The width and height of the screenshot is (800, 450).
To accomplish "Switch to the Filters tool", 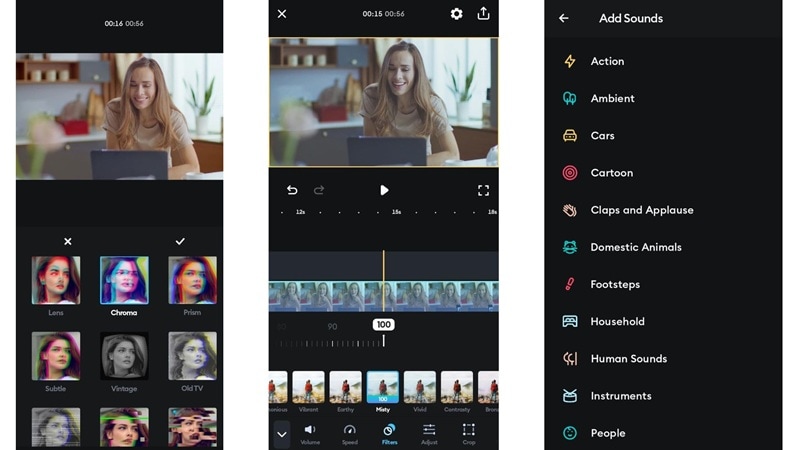I will [x=389, y=434].
